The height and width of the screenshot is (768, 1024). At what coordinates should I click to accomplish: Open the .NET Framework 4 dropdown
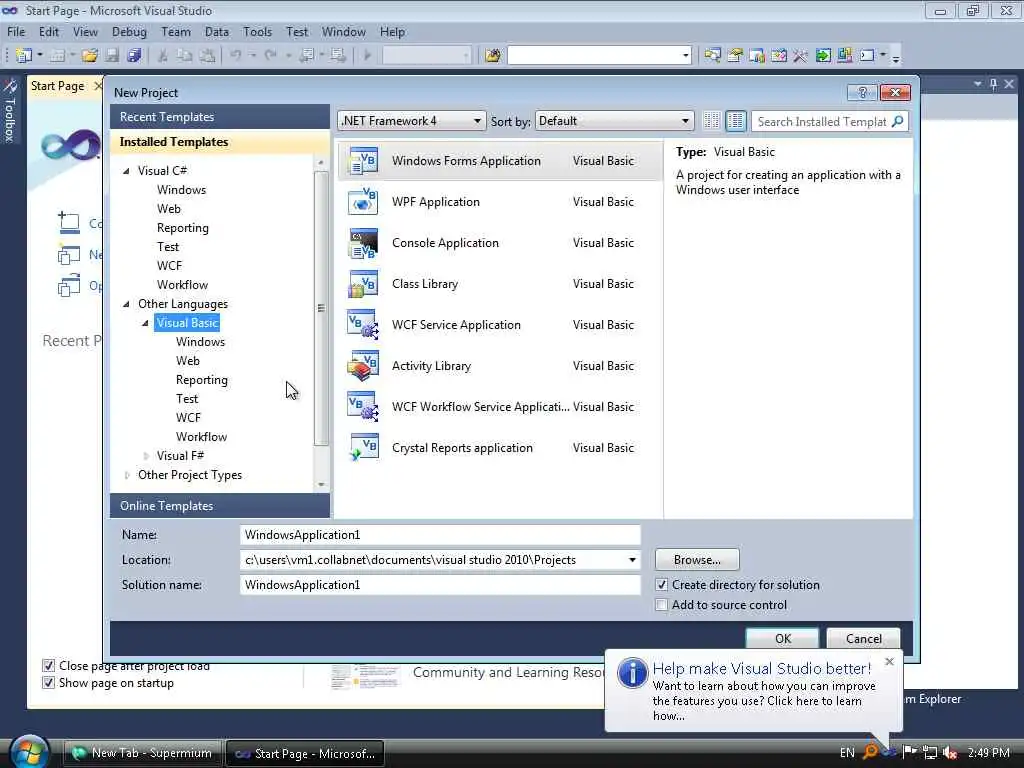click(411, 121)
